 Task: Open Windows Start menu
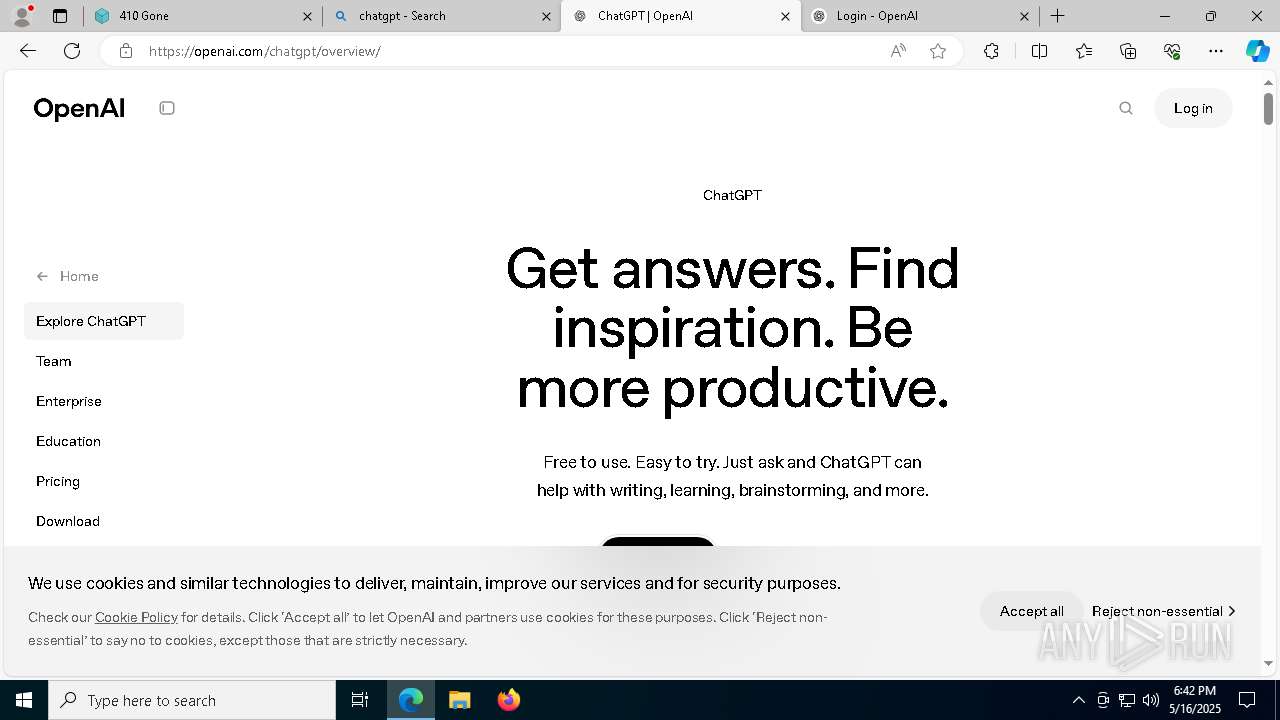click(24, 700)
